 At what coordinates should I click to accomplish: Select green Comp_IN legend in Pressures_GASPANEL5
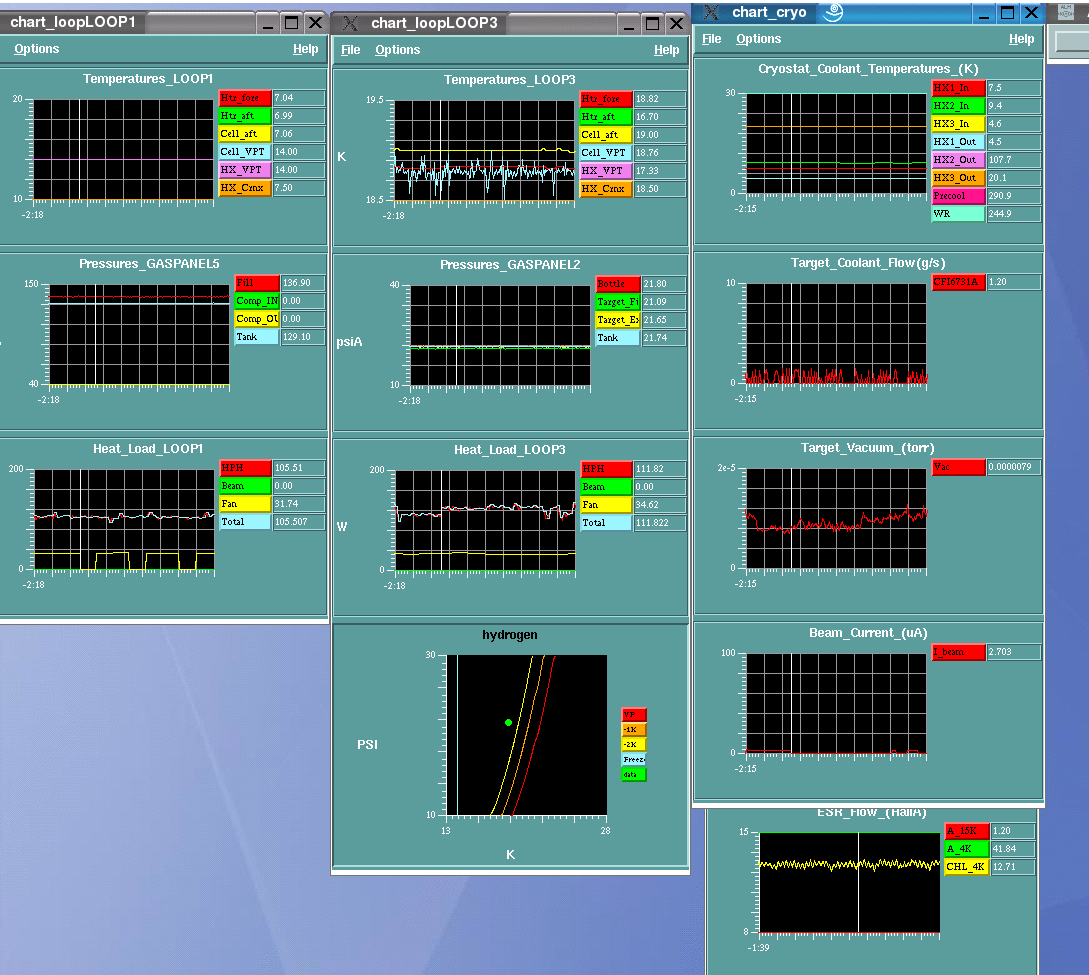point(257,301)
